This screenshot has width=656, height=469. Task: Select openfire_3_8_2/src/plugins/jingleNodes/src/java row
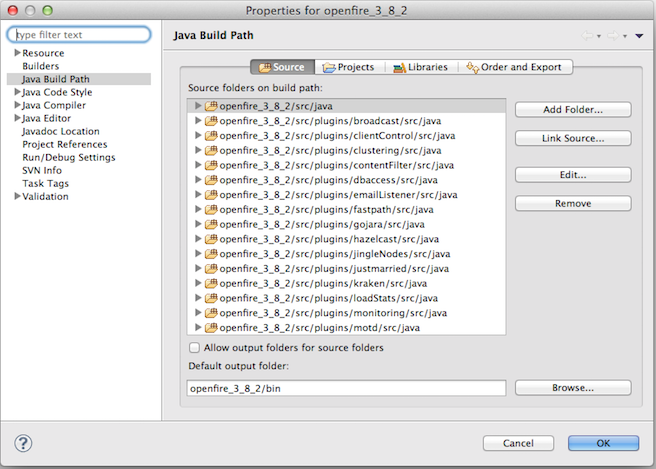pos(346,254)
